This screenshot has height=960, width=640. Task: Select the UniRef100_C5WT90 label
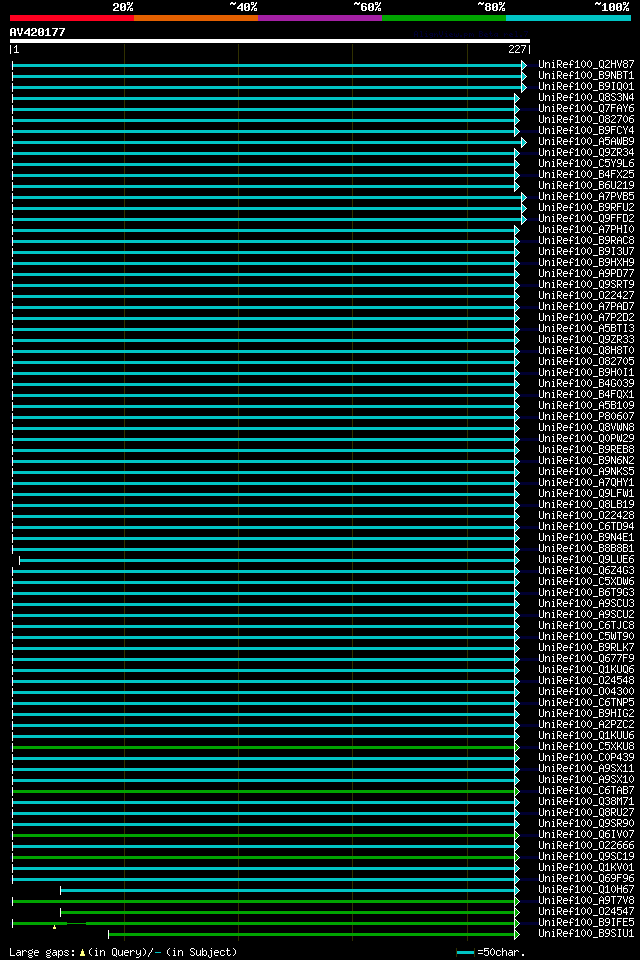click(586, 637)
